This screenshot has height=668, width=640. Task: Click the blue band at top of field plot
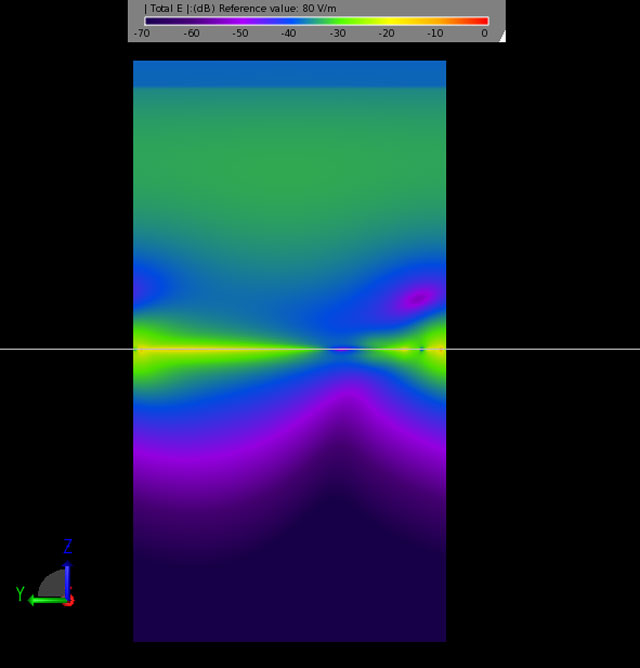[289, 73]
